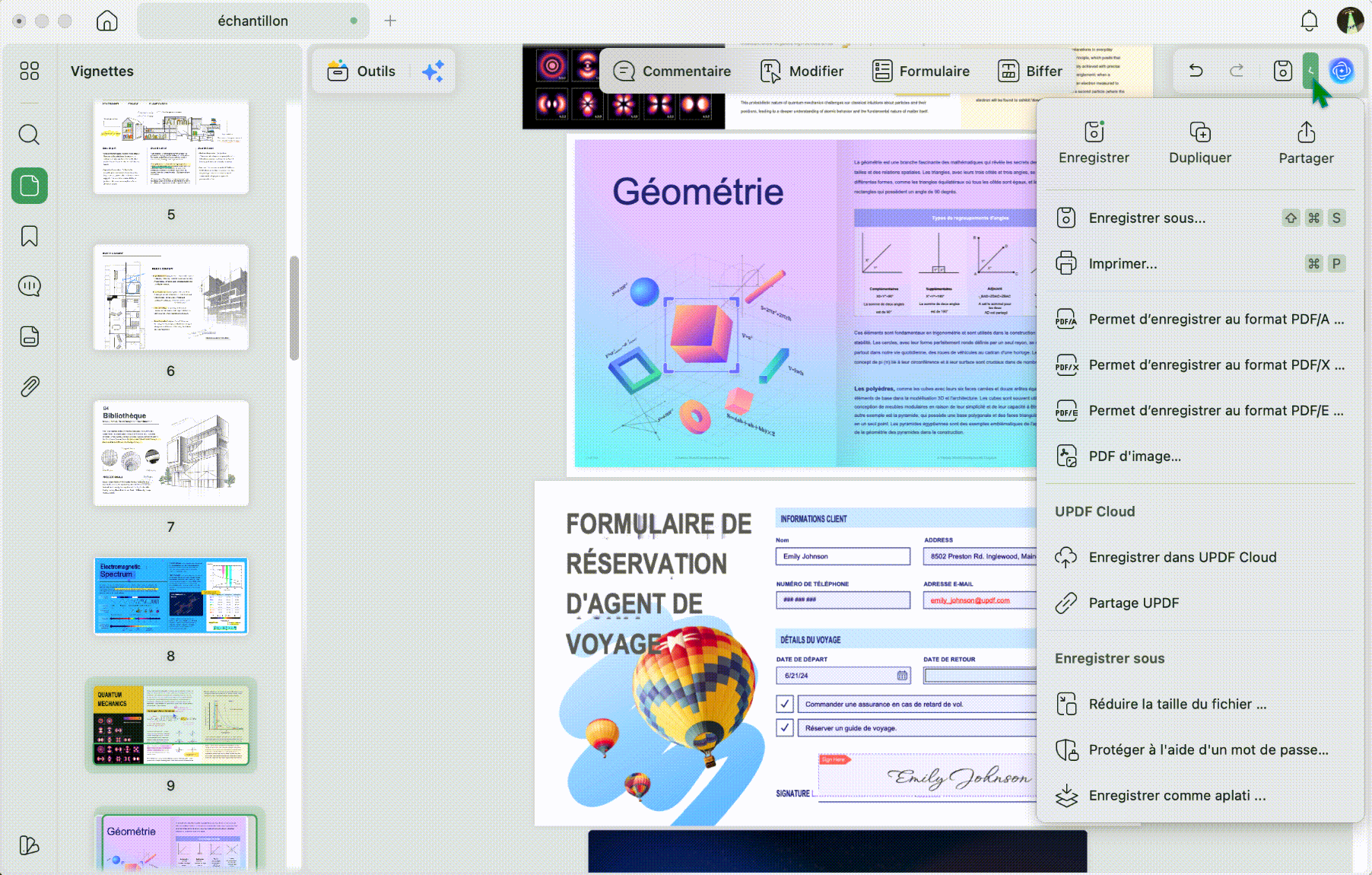This screenshot has height=875, width=1372.
Task: Open the notifications bell
Action: pyautogui.click(x=1309, y=21)
